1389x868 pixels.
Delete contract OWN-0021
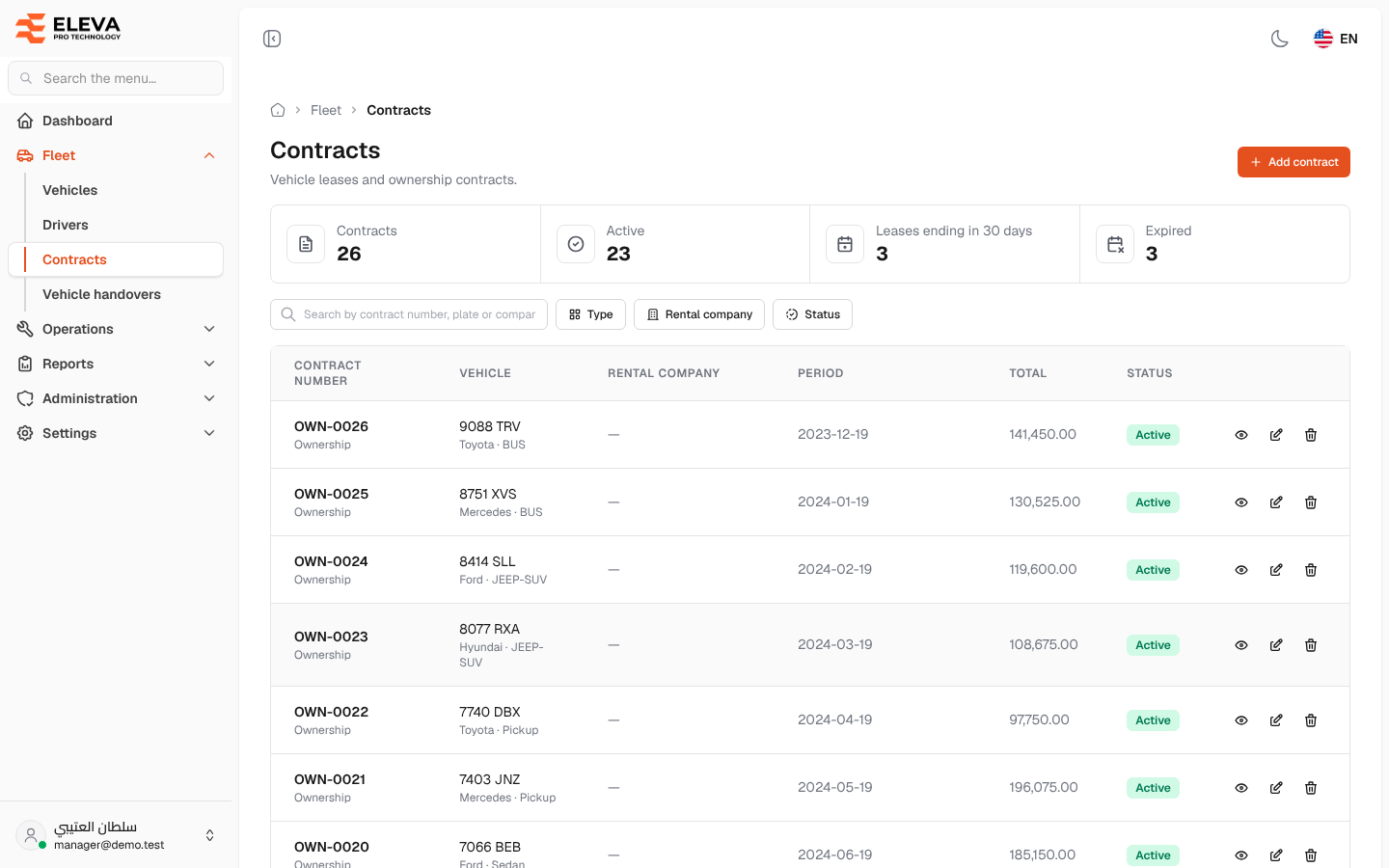(1311, 788)
